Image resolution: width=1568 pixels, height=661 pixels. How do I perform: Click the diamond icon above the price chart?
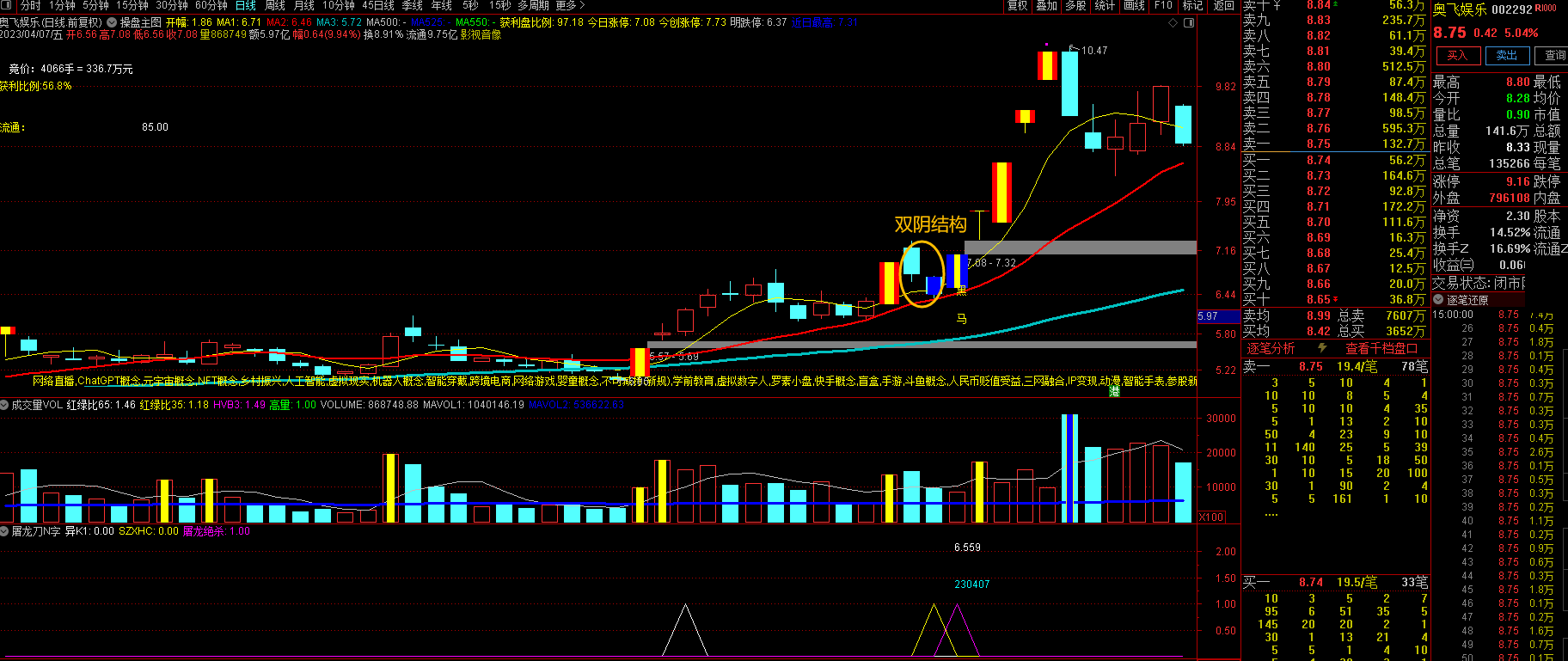point(1174,23)
